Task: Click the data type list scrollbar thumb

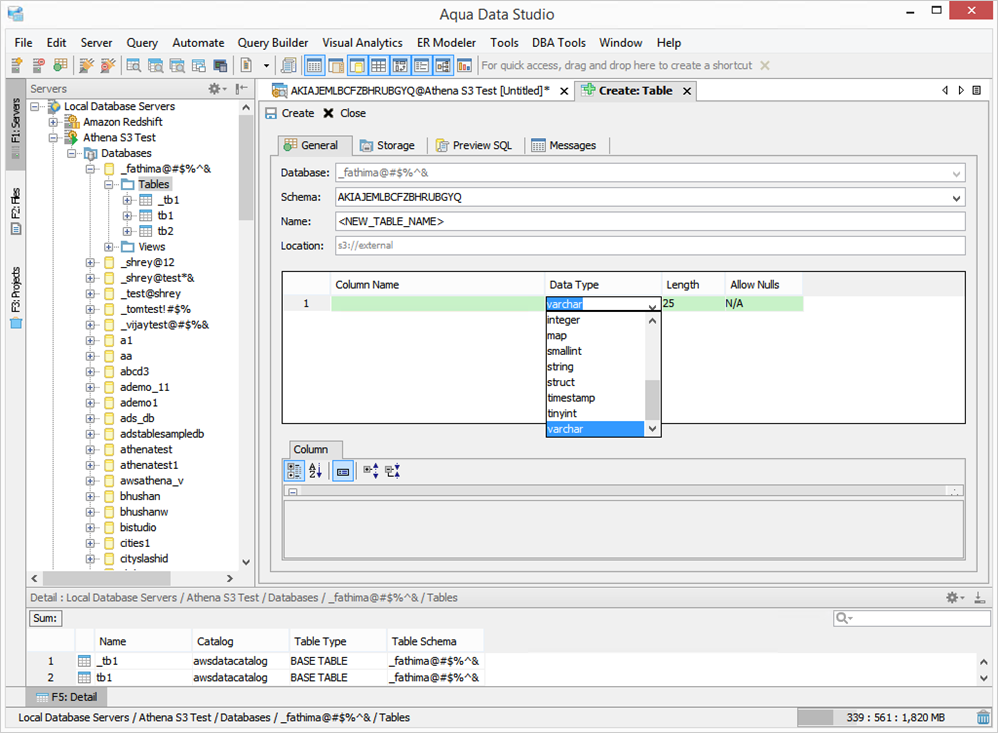Action: point(652,400)
